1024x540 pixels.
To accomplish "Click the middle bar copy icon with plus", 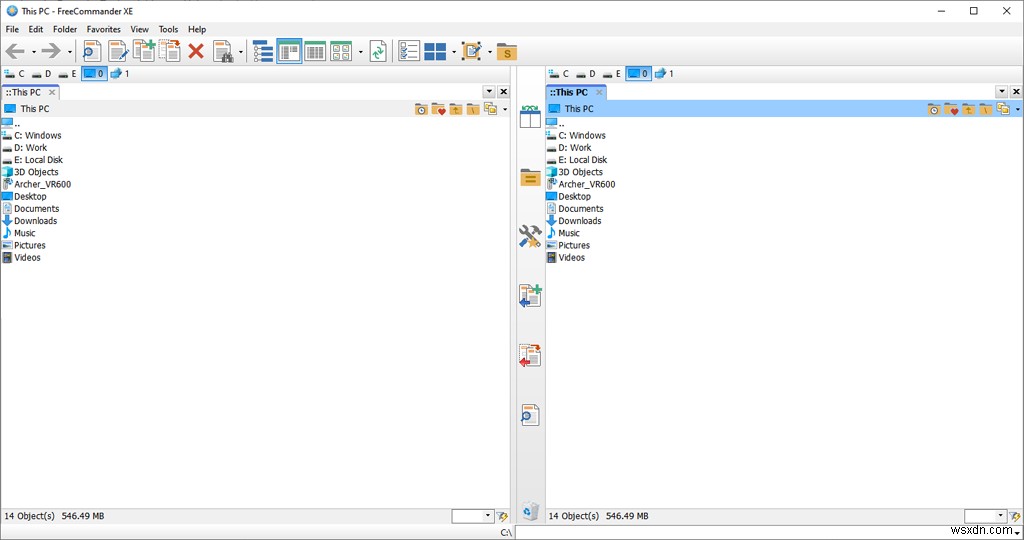I will [530, 295].
